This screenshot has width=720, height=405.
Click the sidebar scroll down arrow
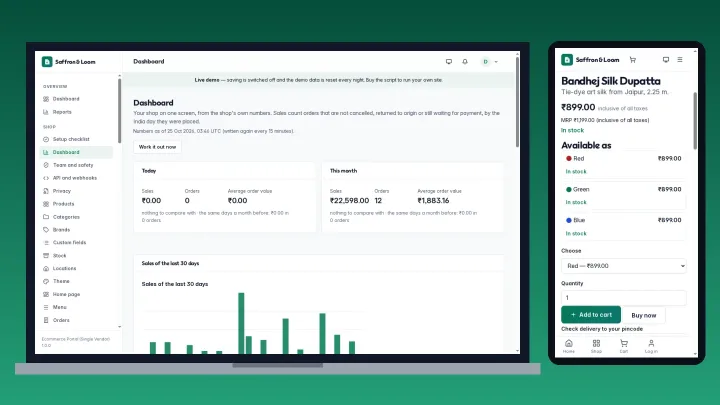[119, 327]
